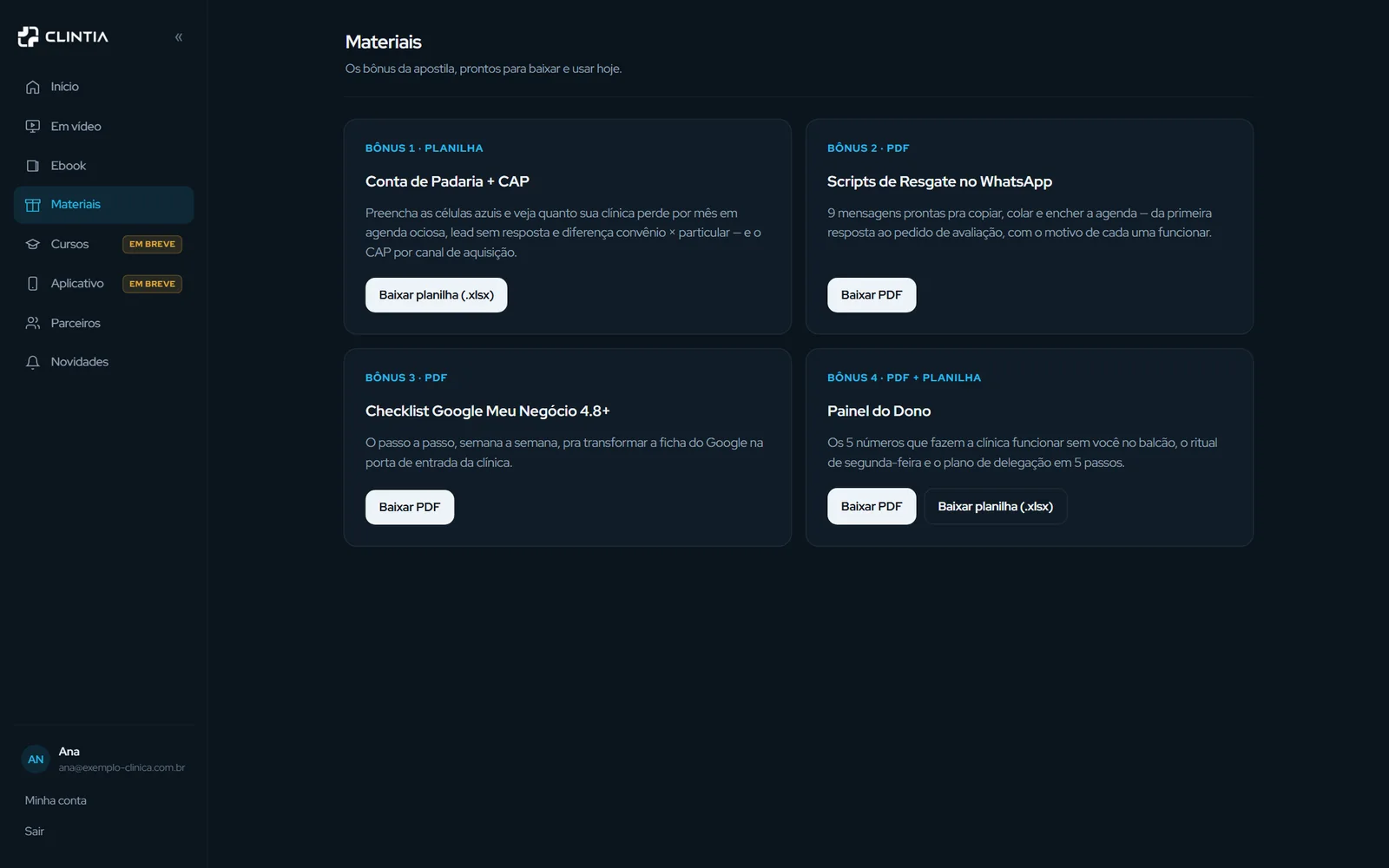Open the Início menu item
1389x868 pixels.
[x=103, y=87]
